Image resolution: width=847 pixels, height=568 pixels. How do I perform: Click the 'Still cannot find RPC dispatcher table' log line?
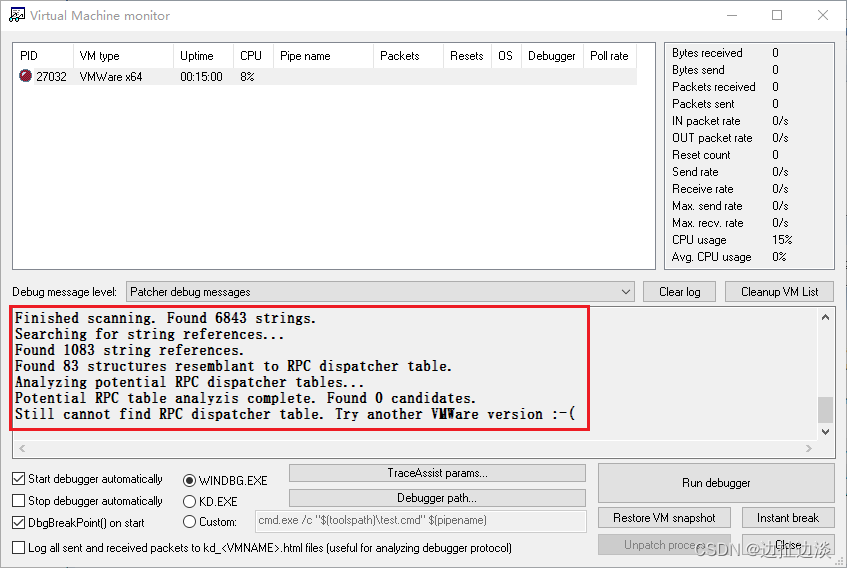pos(295,414)
